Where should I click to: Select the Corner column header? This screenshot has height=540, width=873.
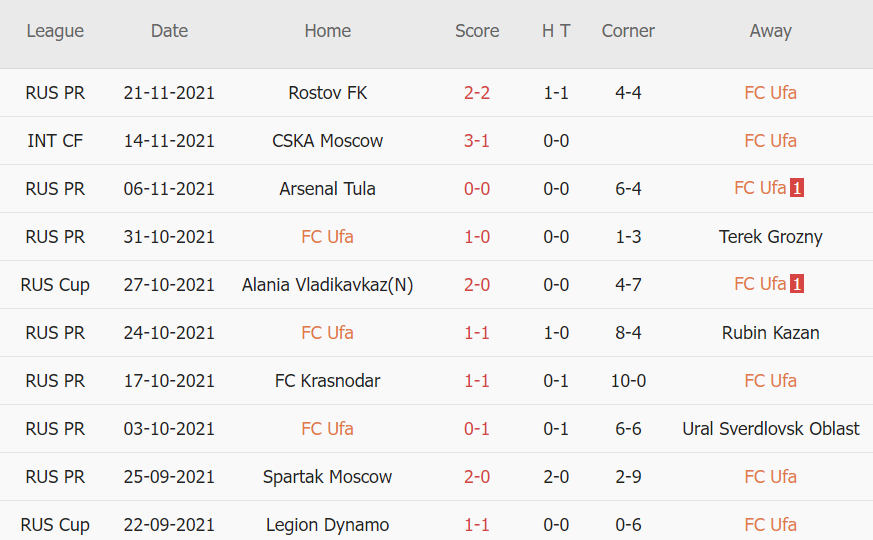click(628, 31)
